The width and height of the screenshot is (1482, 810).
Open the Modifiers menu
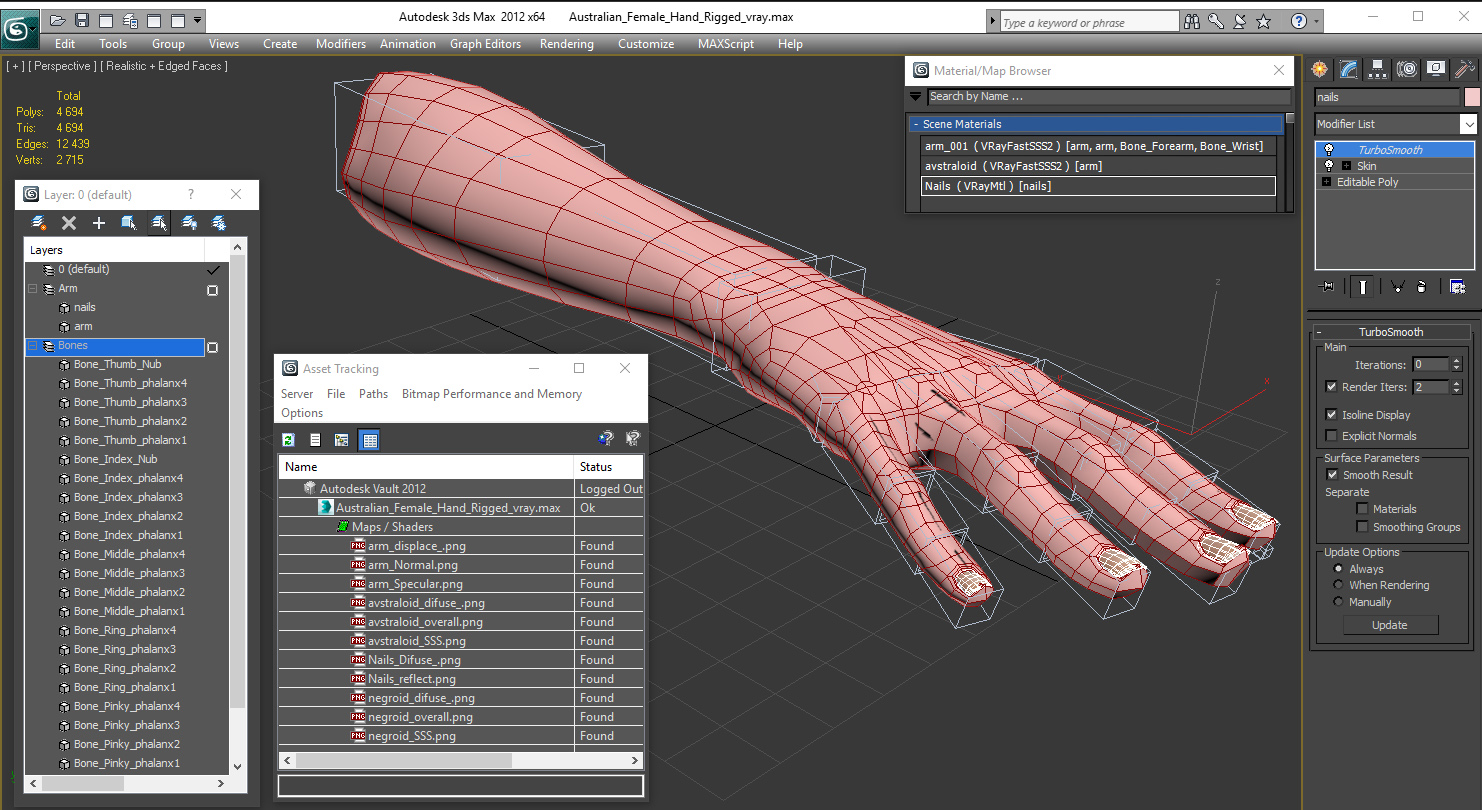click(341, 44)
